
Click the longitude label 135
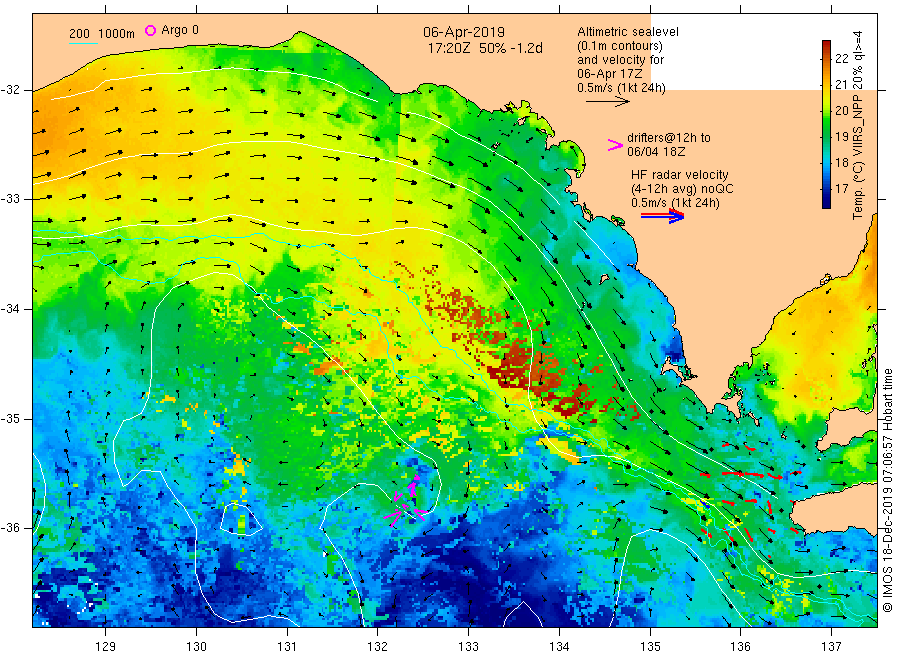tap(650, 646)
